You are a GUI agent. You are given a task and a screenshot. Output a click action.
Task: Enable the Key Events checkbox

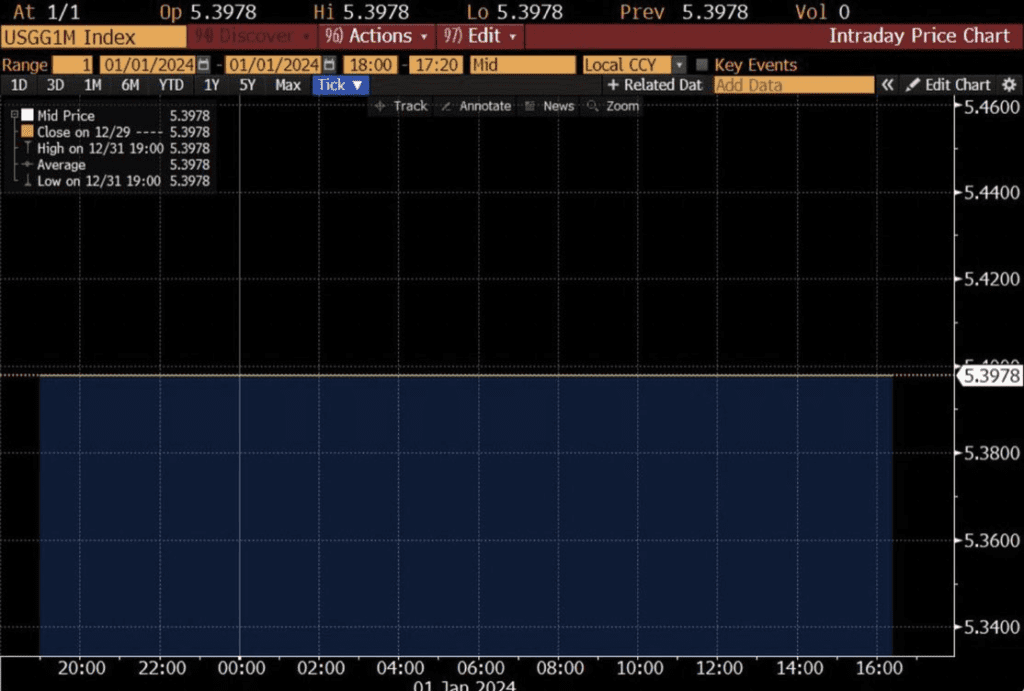click(702, 65)
